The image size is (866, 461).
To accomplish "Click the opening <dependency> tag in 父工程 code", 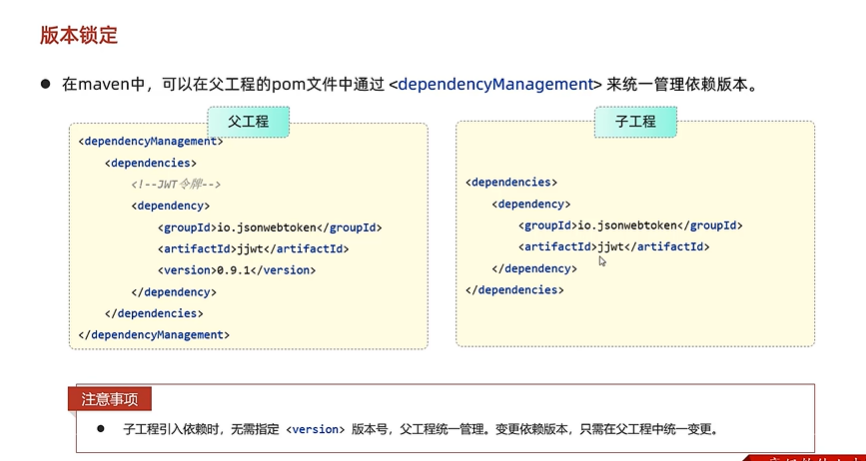I will pyautogui.click(x=171, y=206).
